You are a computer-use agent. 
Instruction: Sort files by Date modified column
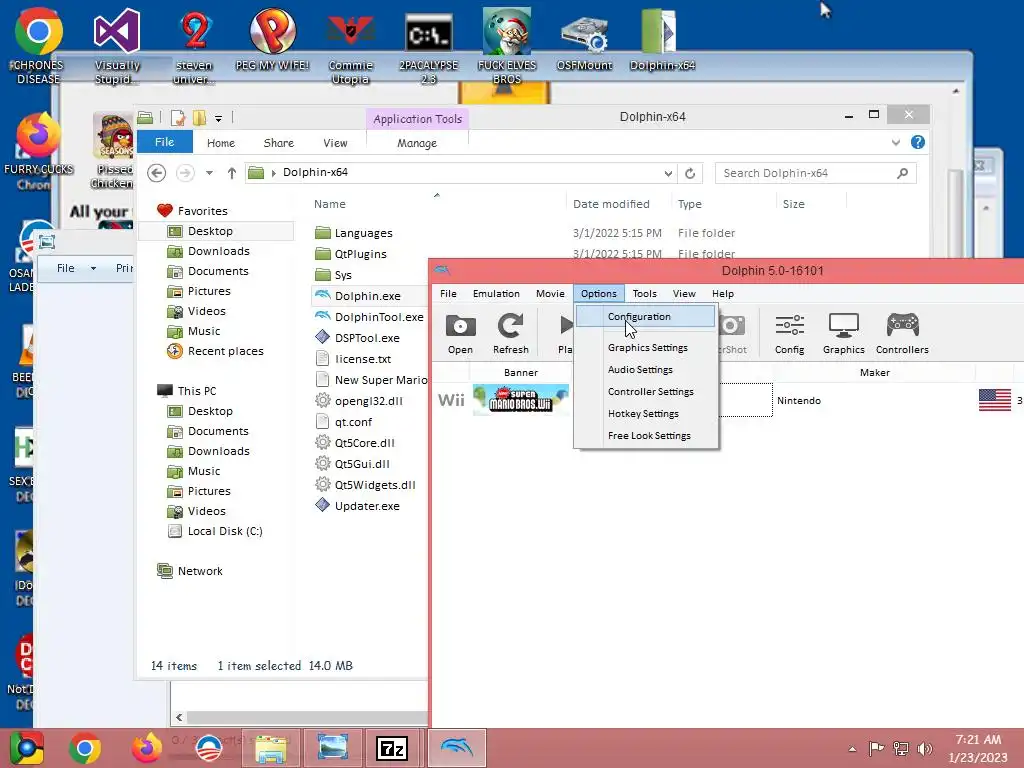pyautogui.click(x=611, y=204)
